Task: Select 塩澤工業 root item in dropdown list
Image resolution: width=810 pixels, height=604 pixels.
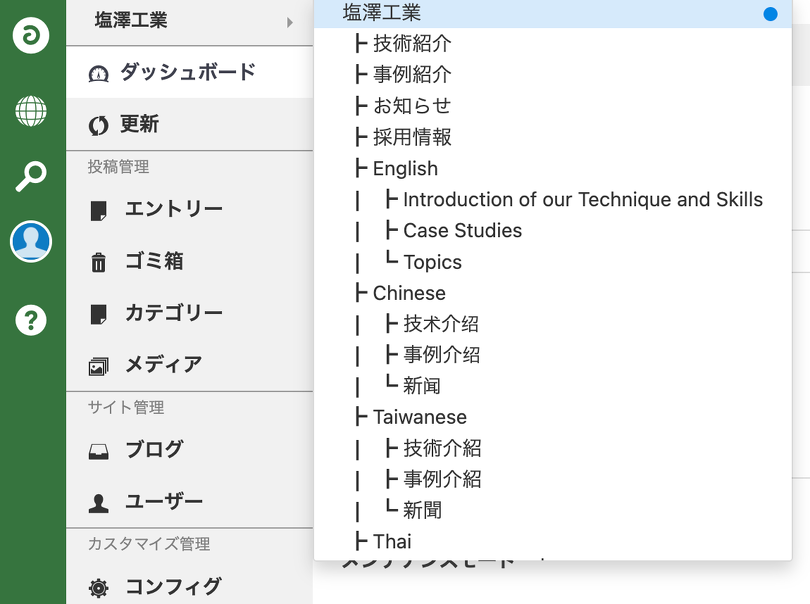Action: (x=382, y=13)
